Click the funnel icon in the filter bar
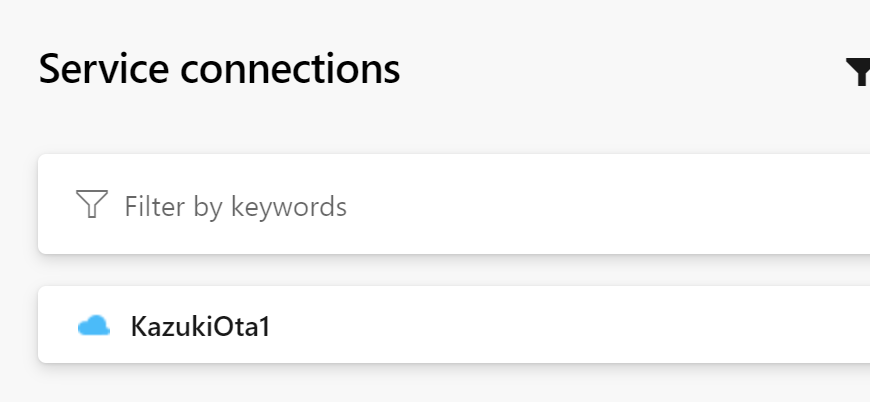 point(91,205)
